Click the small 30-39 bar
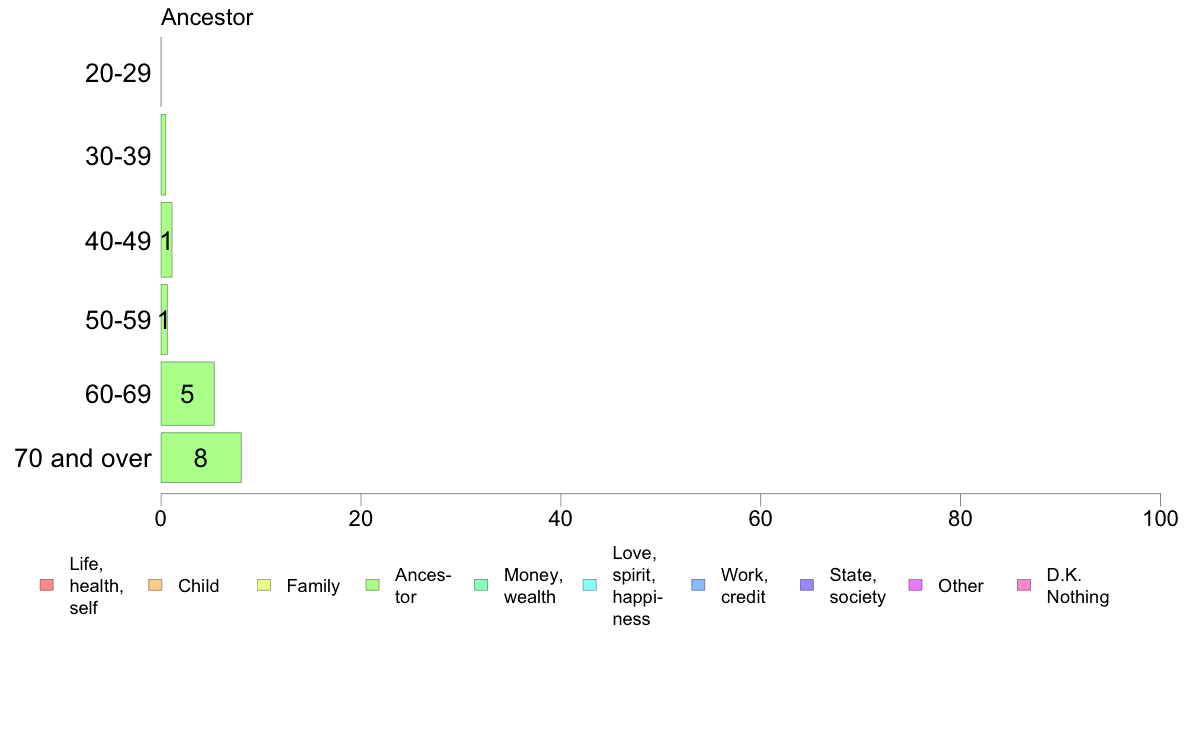The width and height of the screenshot is (1188, 736). pyautogui.click(x=163, y=155)
